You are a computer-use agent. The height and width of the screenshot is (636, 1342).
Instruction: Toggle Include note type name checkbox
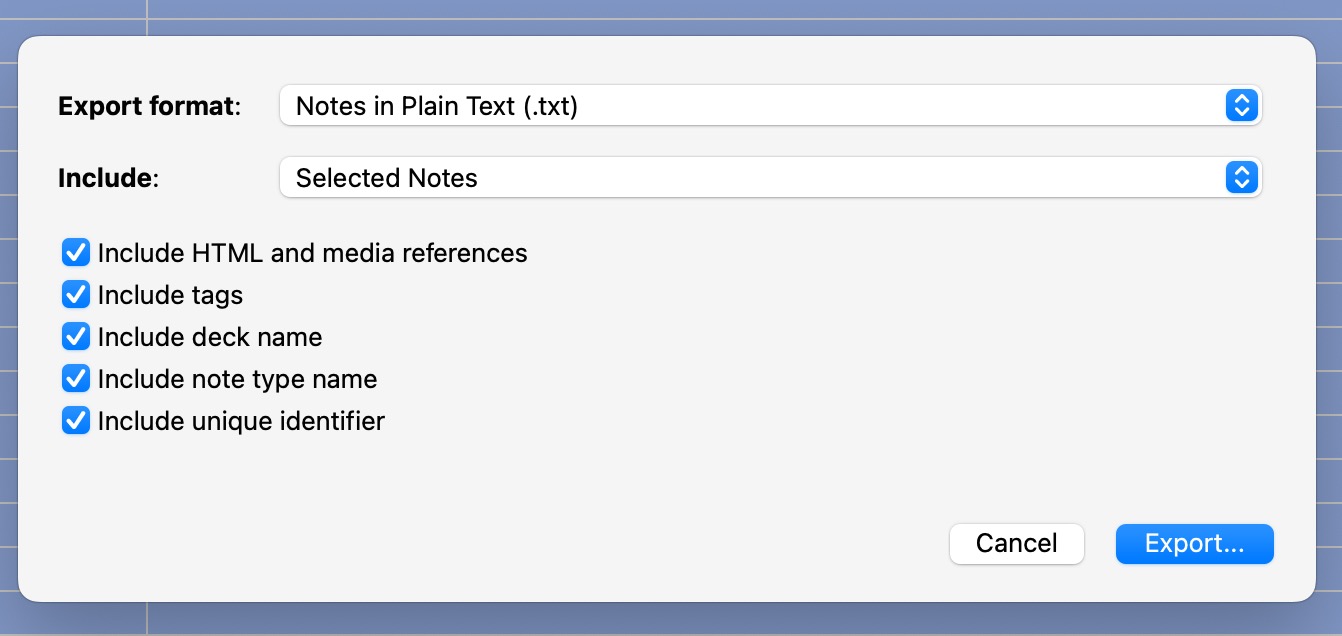pos(76,379)
